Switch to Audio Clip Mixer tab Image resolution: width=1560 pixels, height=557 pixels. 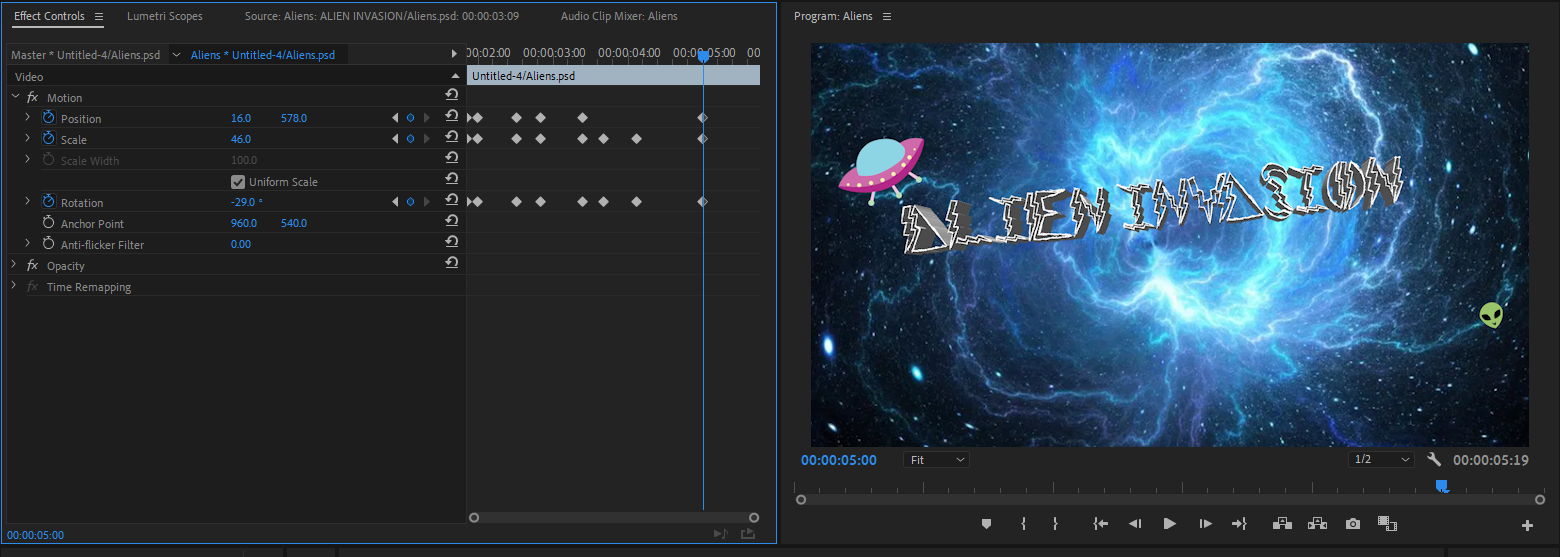point(618,16)
